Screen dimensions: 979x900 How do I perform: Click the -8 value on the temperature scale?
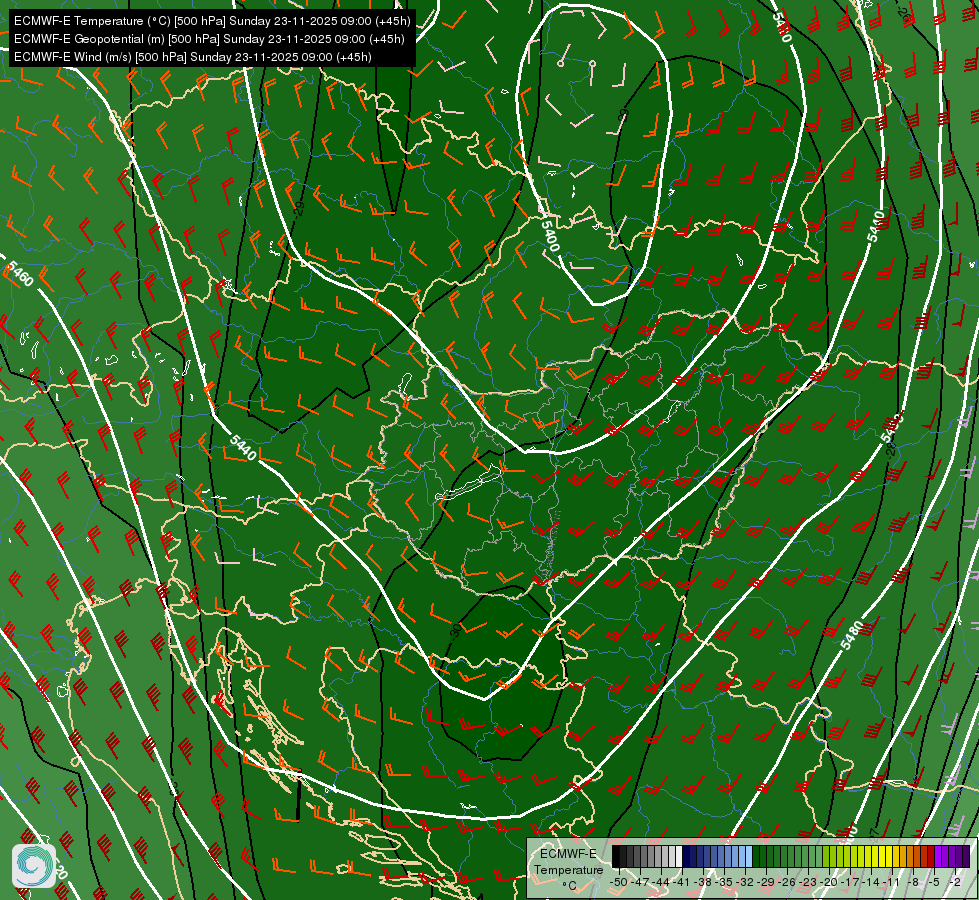[913, 882]
